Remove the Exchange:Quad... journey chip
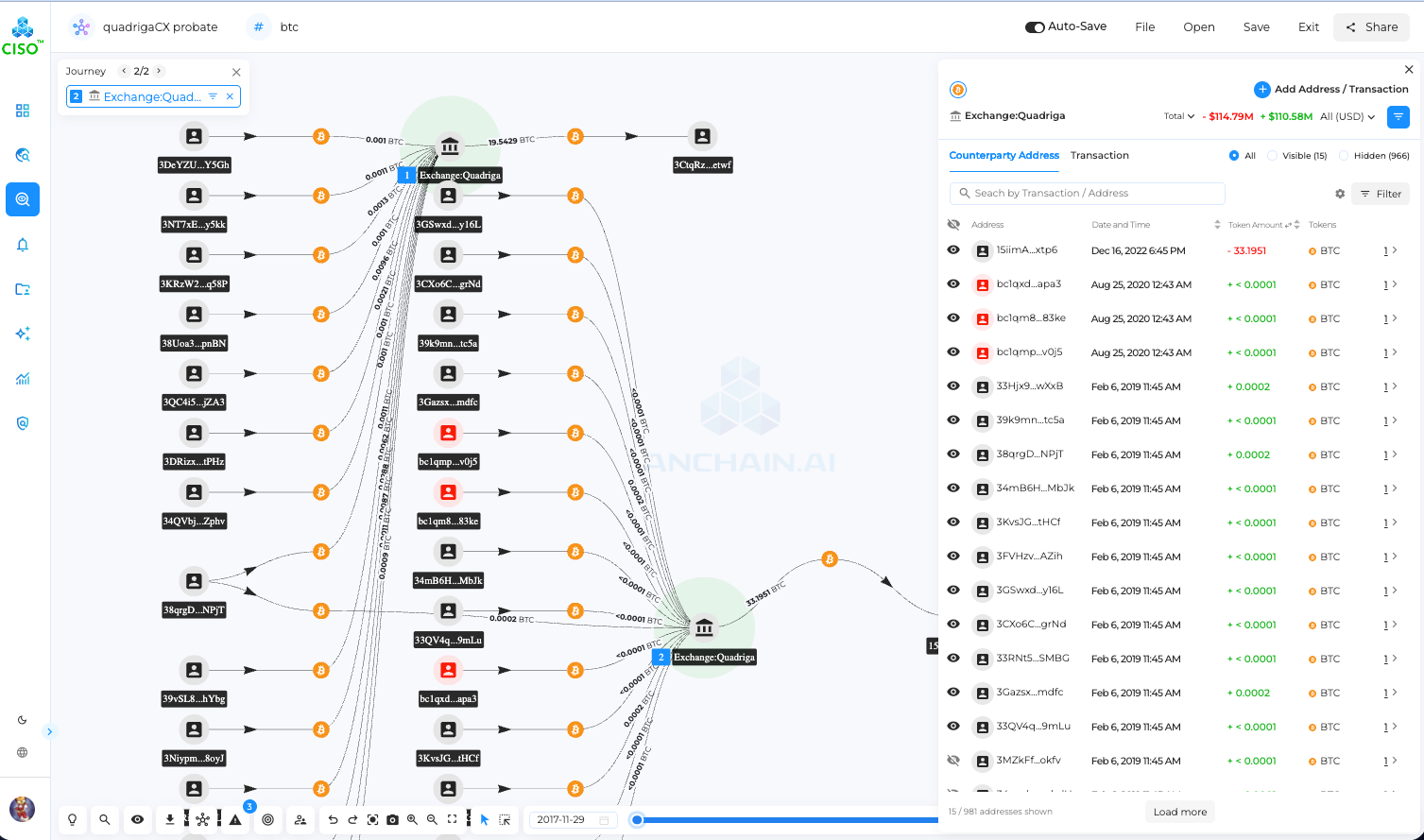This screenshot has width=1424, height=840. (230, 96)
